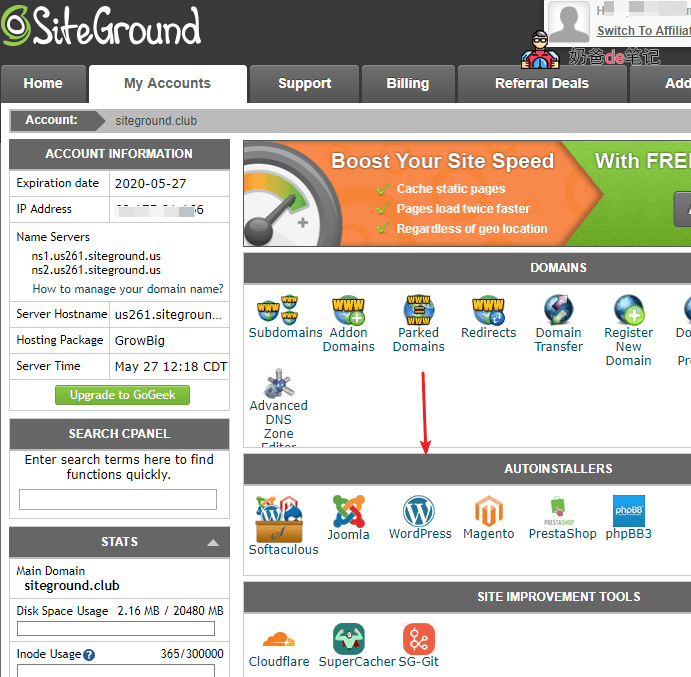The width and height of the screenshot is (691, 677).
Task: Select inode usage value 365/300000
Action: click(x=192, y=654)
